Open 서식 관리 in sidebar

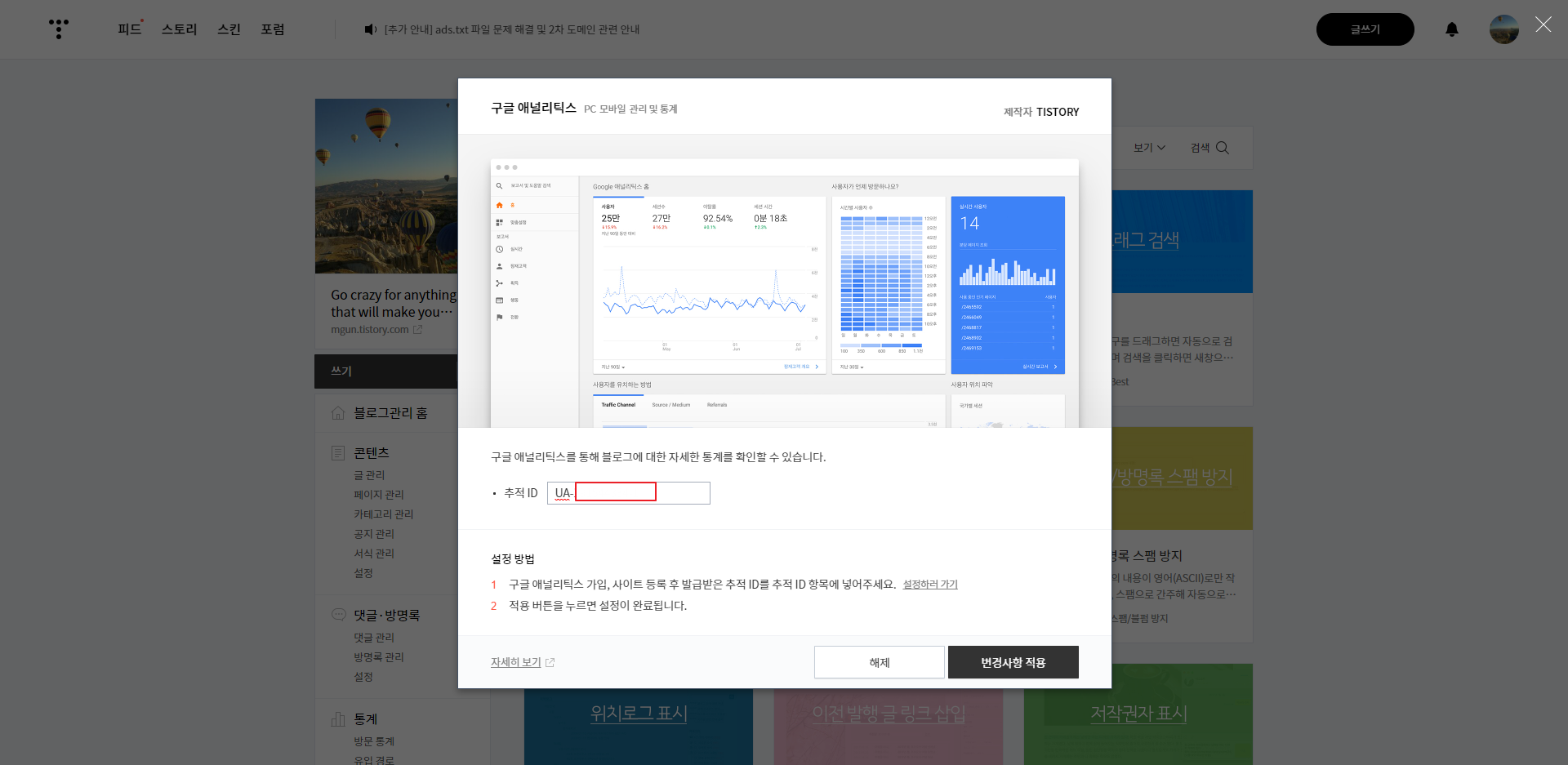pos(374,554)
